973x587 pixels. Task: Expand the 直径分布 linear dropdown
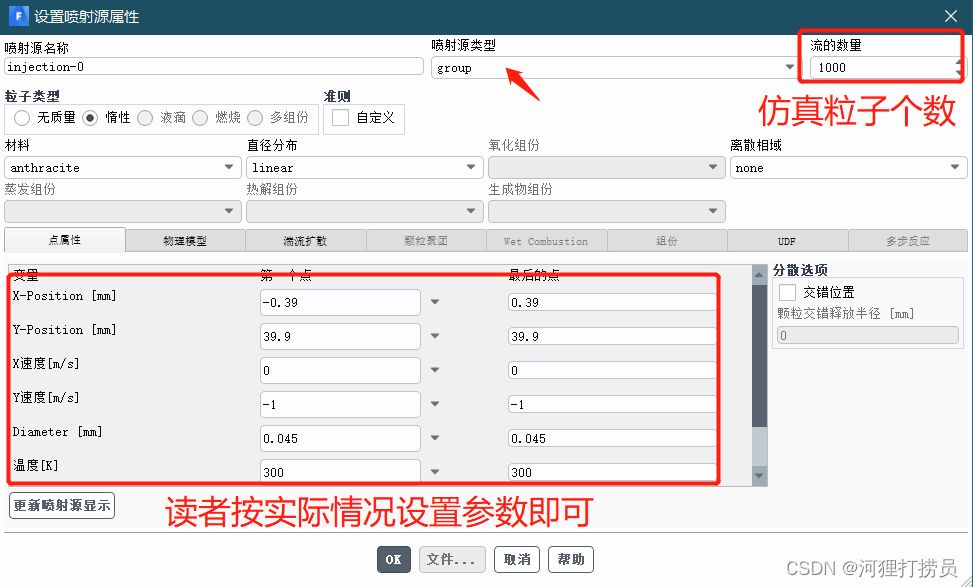click(364, 168)
